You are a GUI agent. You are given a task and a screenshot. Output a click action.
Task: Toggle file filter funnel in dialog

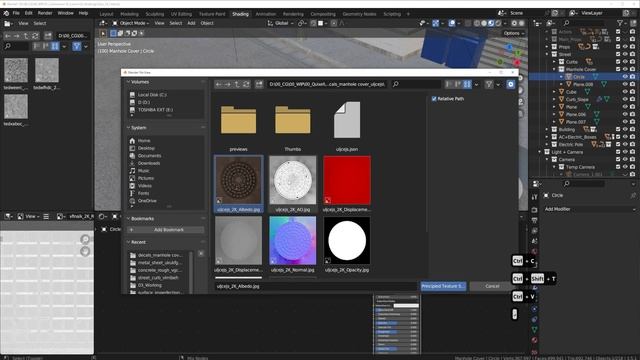pyautogui.click(x=489, y=84)
